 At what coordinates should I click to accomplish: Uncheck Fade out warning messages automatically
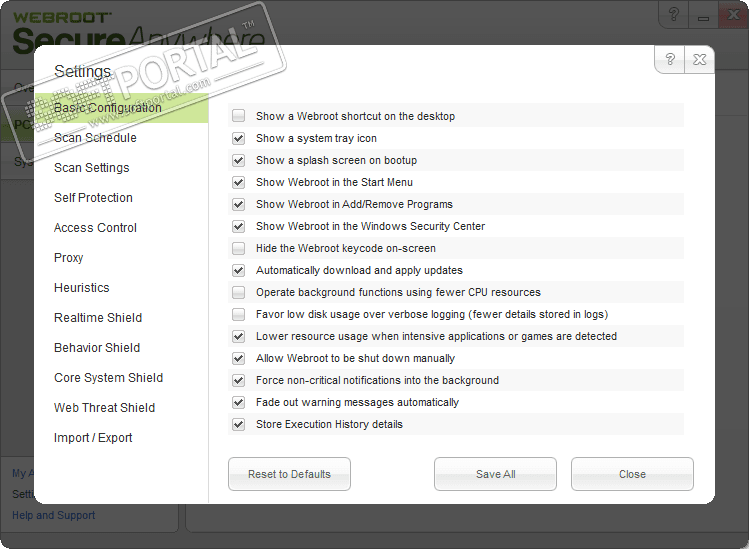point(238,402)
